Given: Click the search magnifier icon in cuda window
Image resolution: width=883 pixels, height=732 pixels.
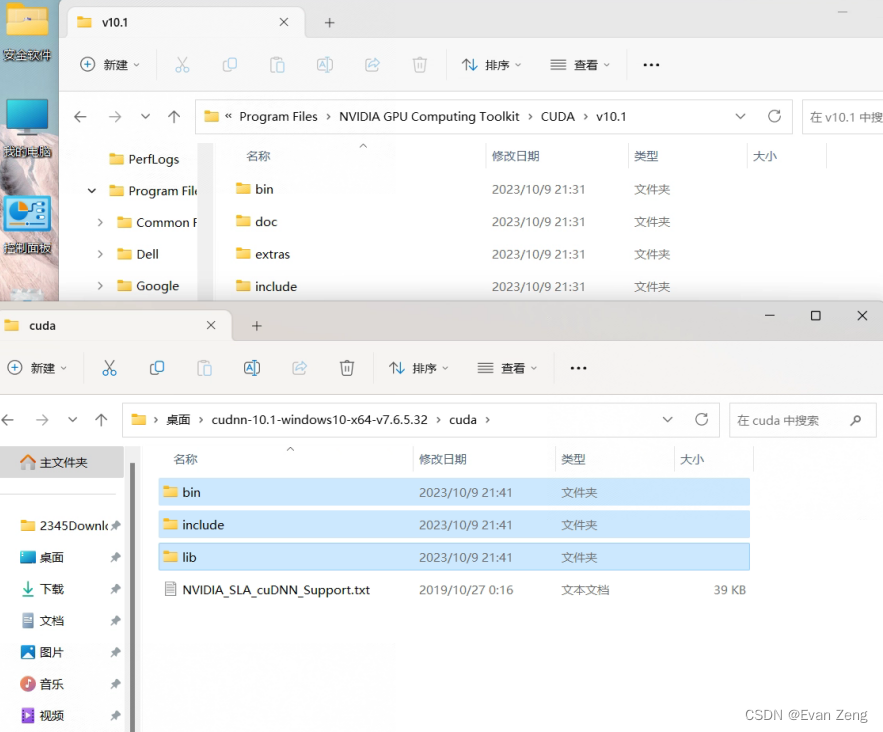Looking at the screenshot, I should [x=856, y=420].
